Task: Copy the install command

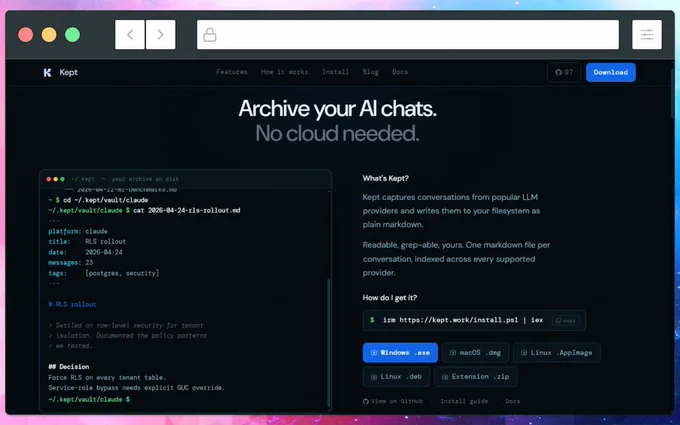Action: (566, 320)
